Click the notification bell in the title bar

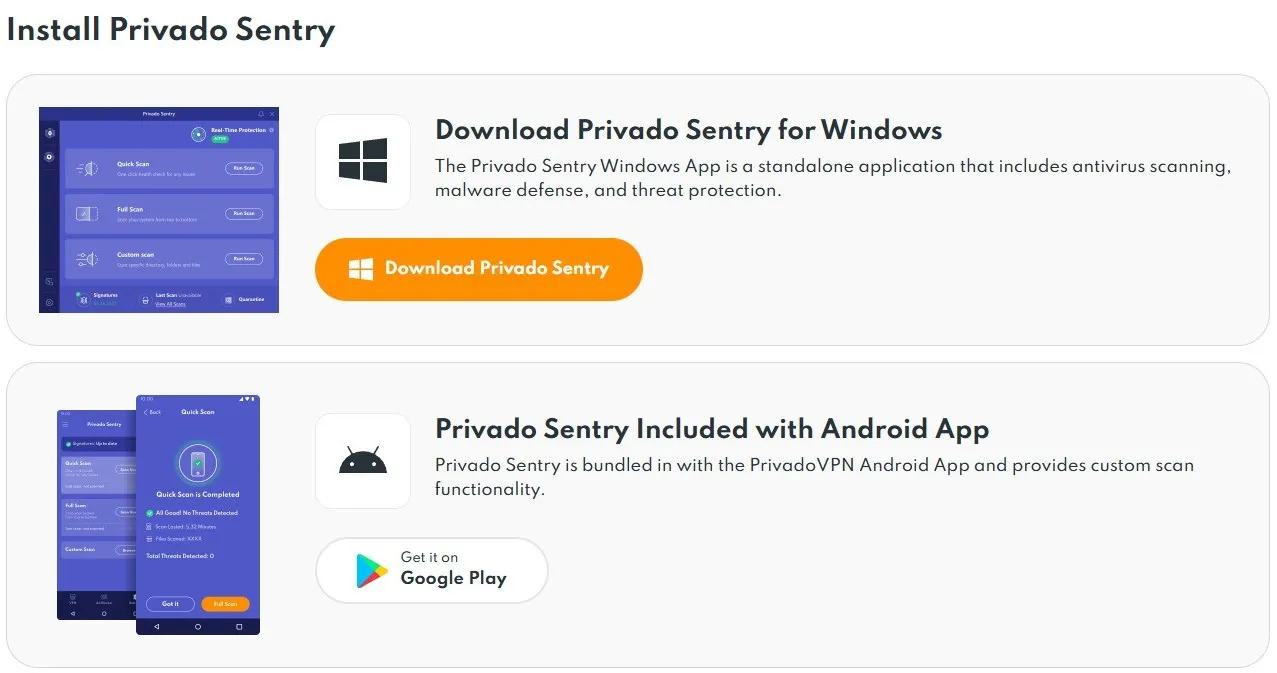(x=260, y=113)
